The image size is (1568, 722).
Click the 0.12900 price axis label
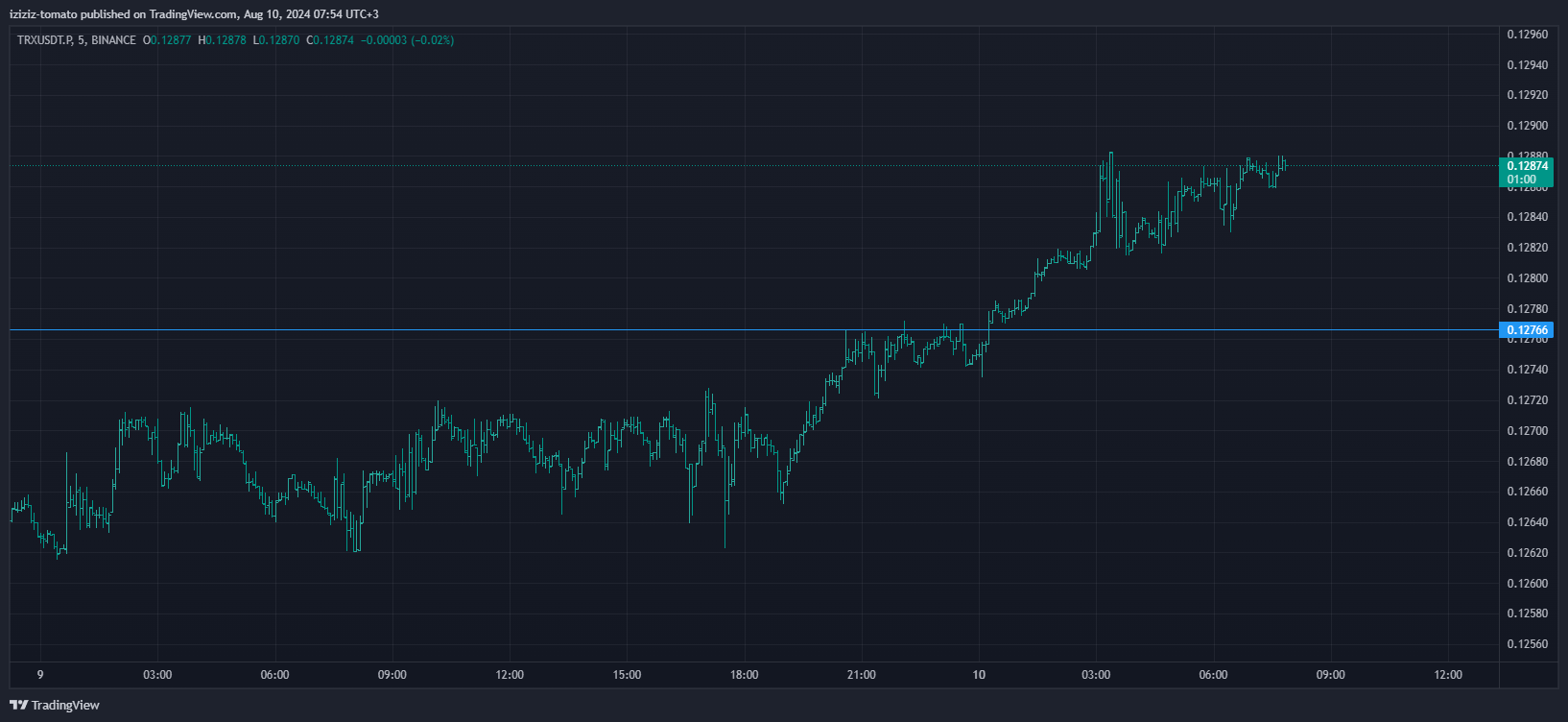1527,126
